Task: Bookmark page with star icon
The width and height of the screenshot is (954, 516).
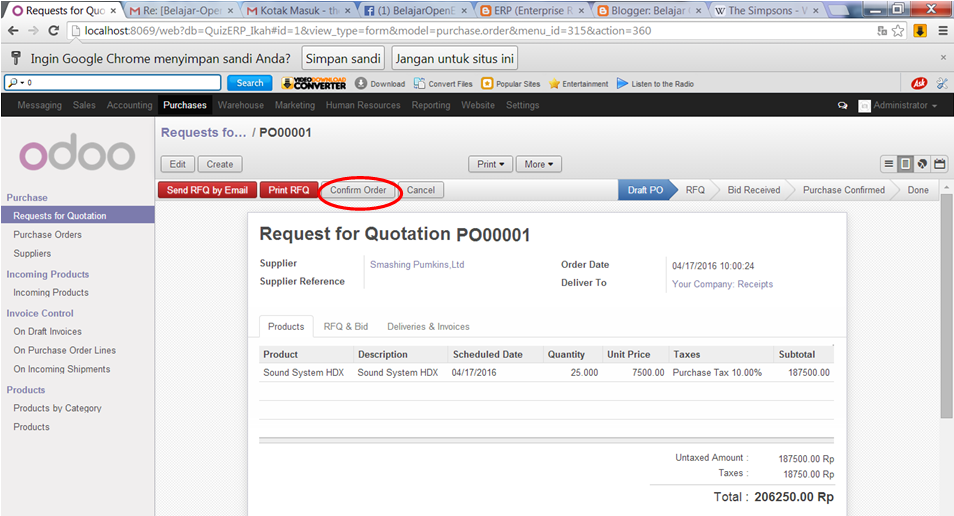Action: [898, 30]
